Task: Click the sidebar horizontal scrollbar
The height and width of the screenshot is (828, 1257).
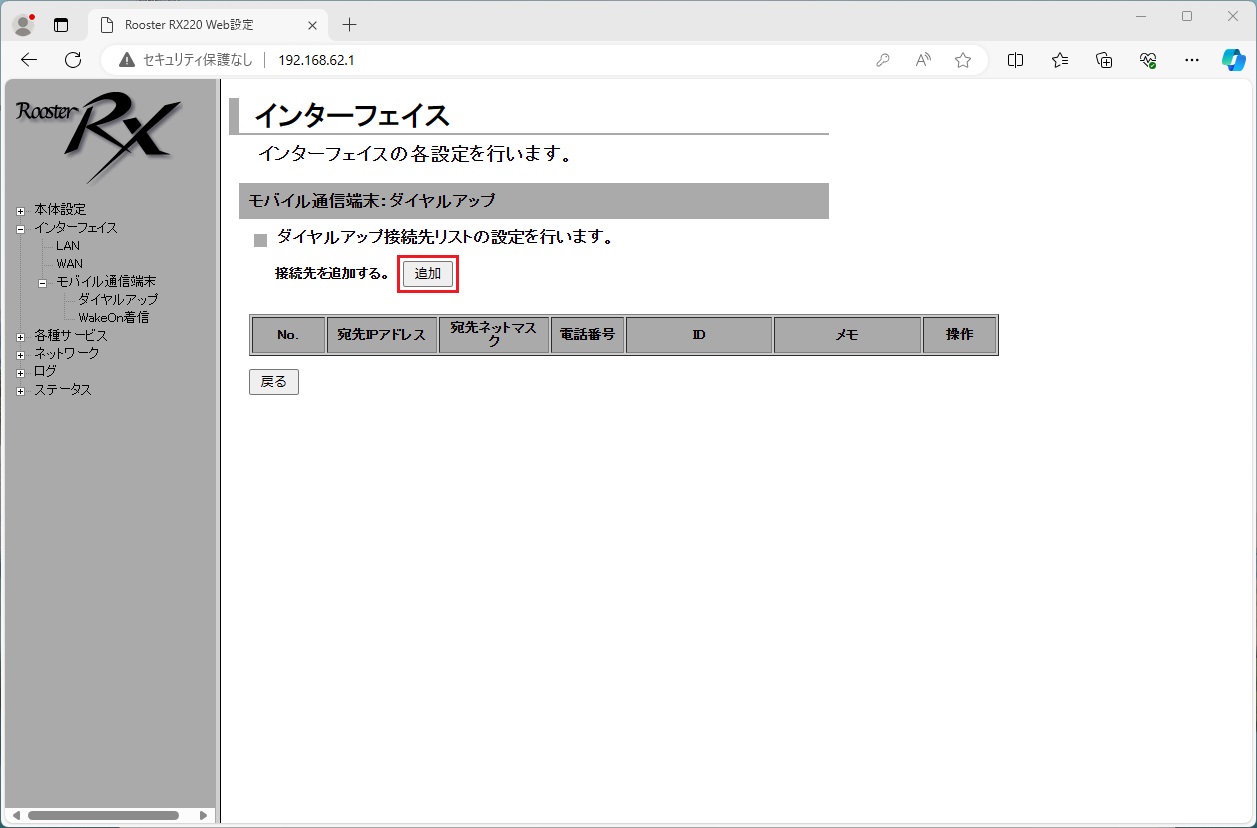Action: tap(103, 816)
